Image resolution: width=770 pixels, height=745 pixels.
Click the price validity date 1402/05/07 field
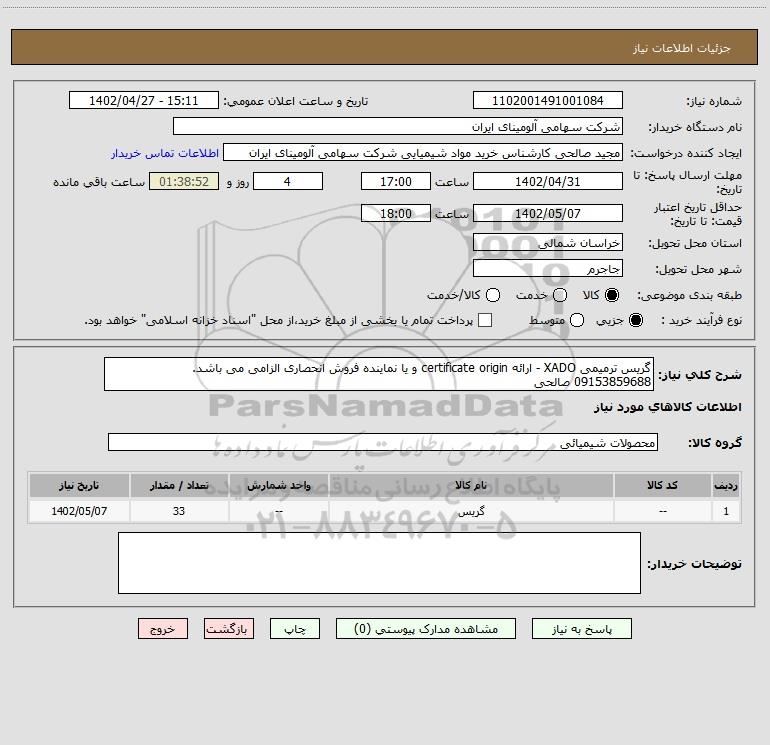tap(548, 213)
